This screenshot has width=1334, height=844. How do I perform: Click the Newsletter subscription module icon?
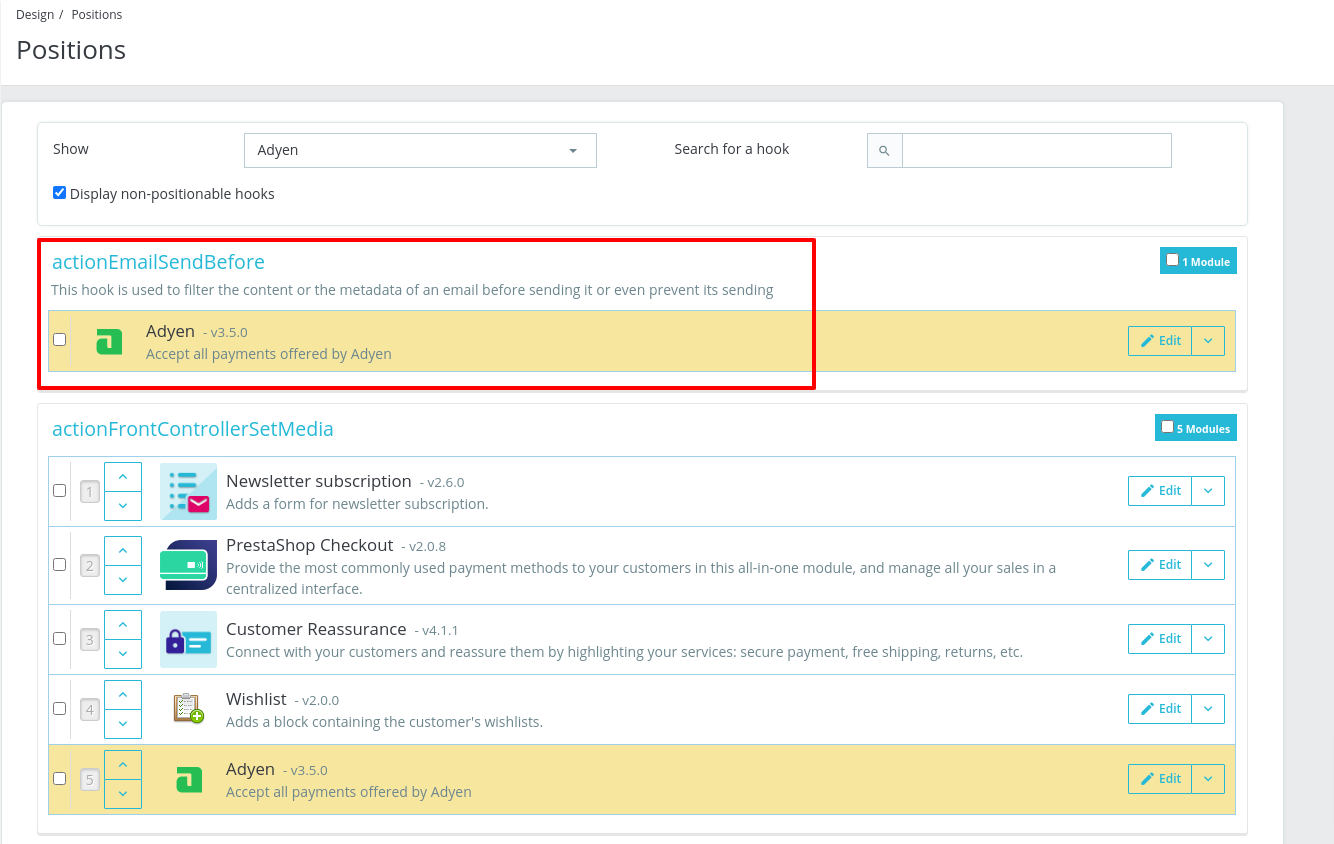click(188, 491)
